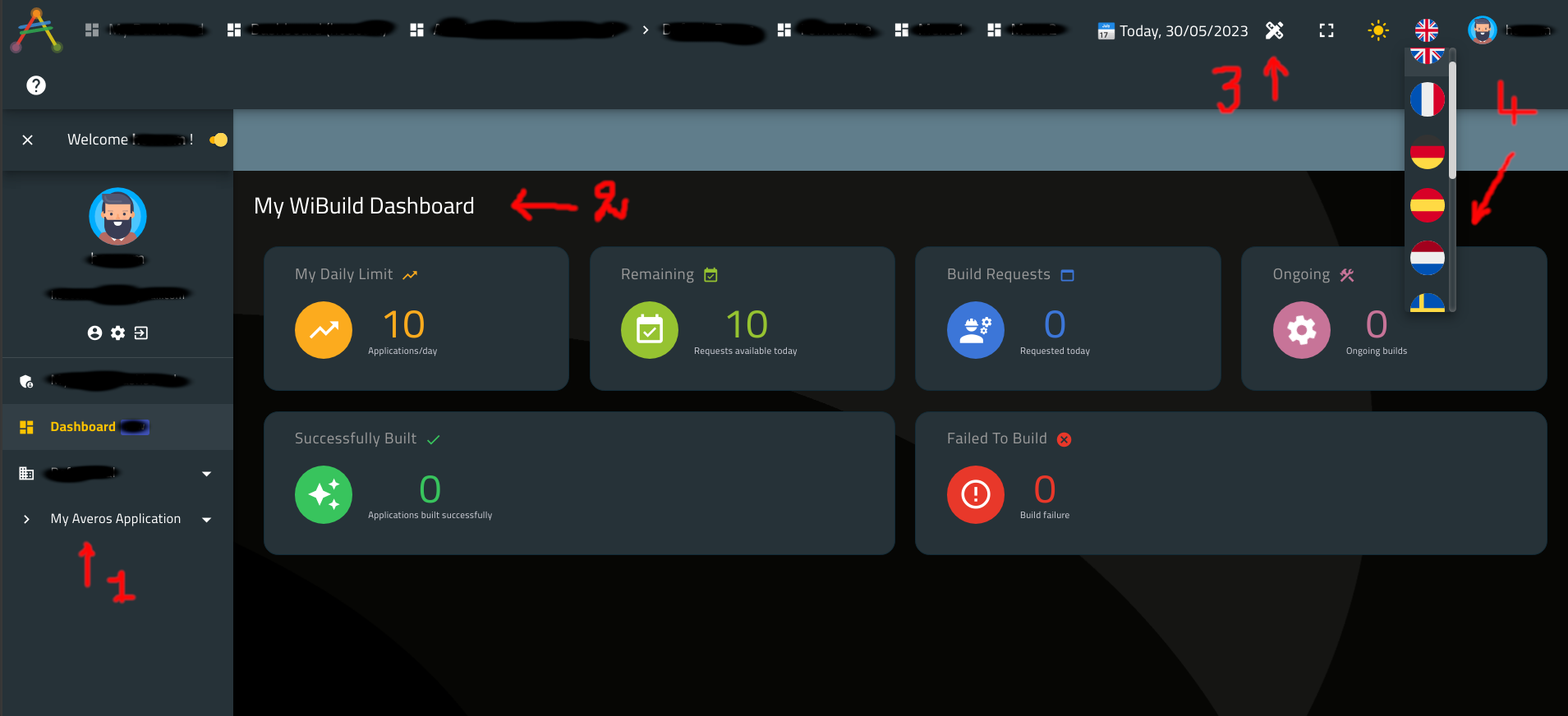Click the 'Requested today' label

point(1055,351)
